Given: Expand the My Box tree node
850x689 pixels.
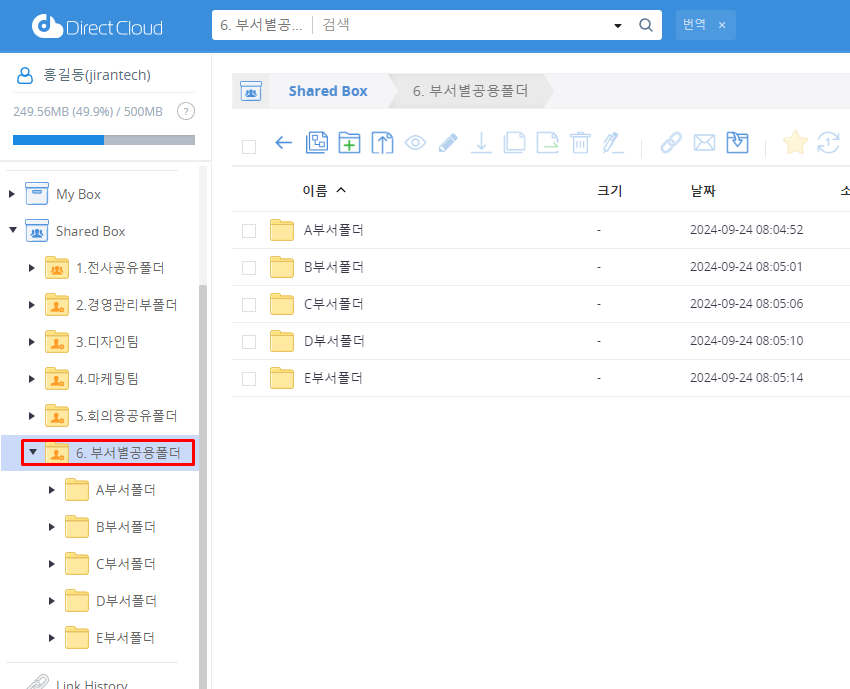Looking at the screenshot, I should point(13,194).
